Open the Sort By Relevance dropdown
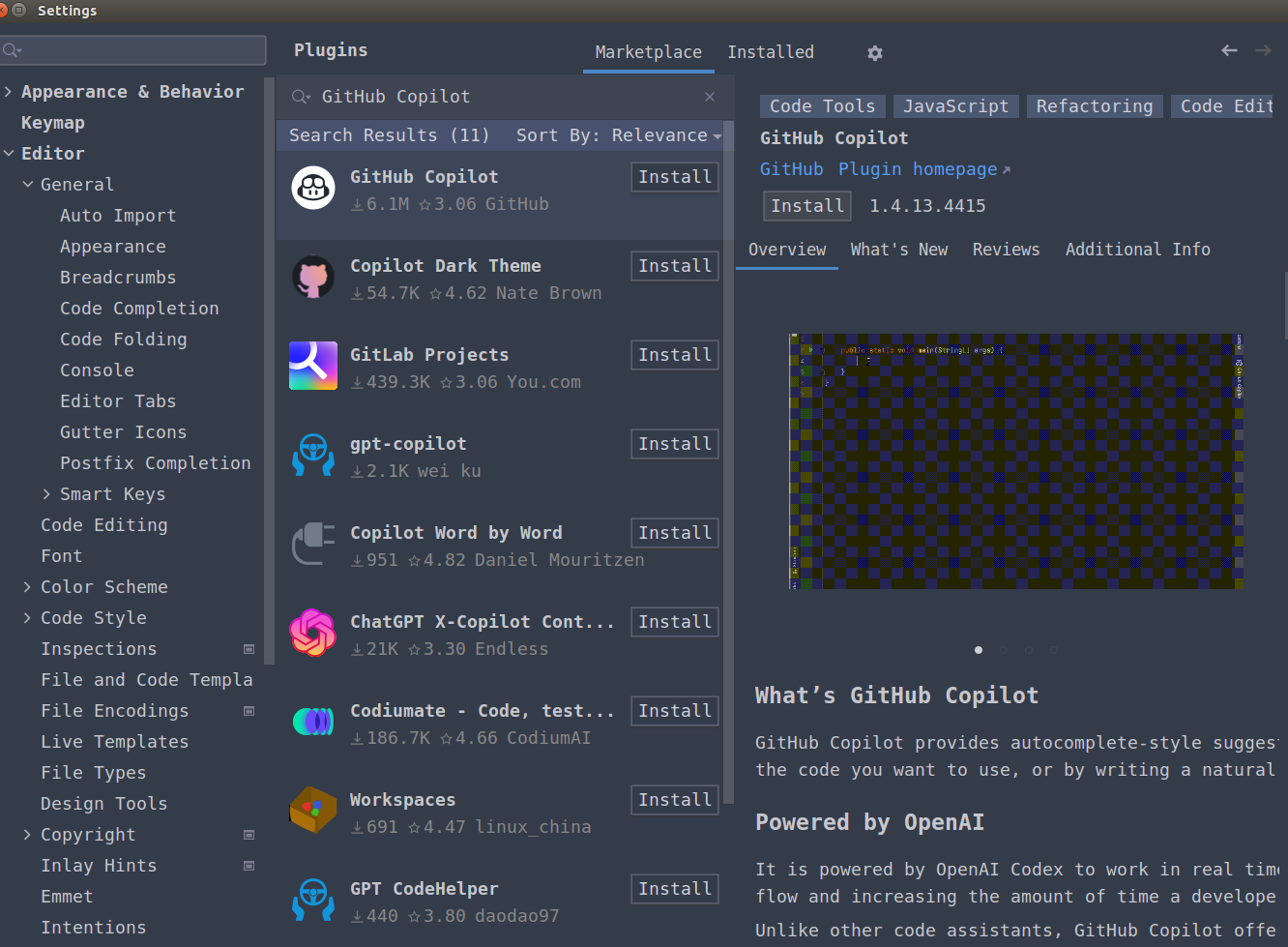 [x=619, y=135]
